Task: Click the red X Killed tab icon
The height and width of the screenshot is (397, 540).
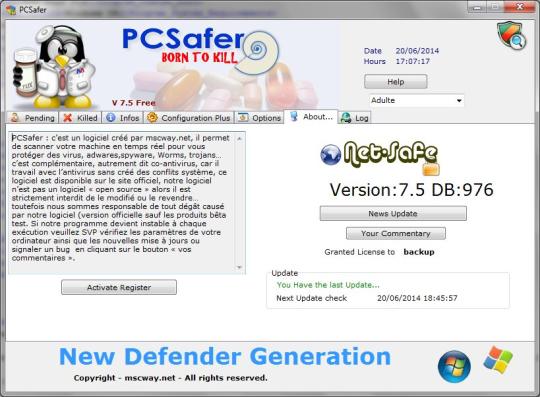Action: pyautogui.click(x=68, y=118)
